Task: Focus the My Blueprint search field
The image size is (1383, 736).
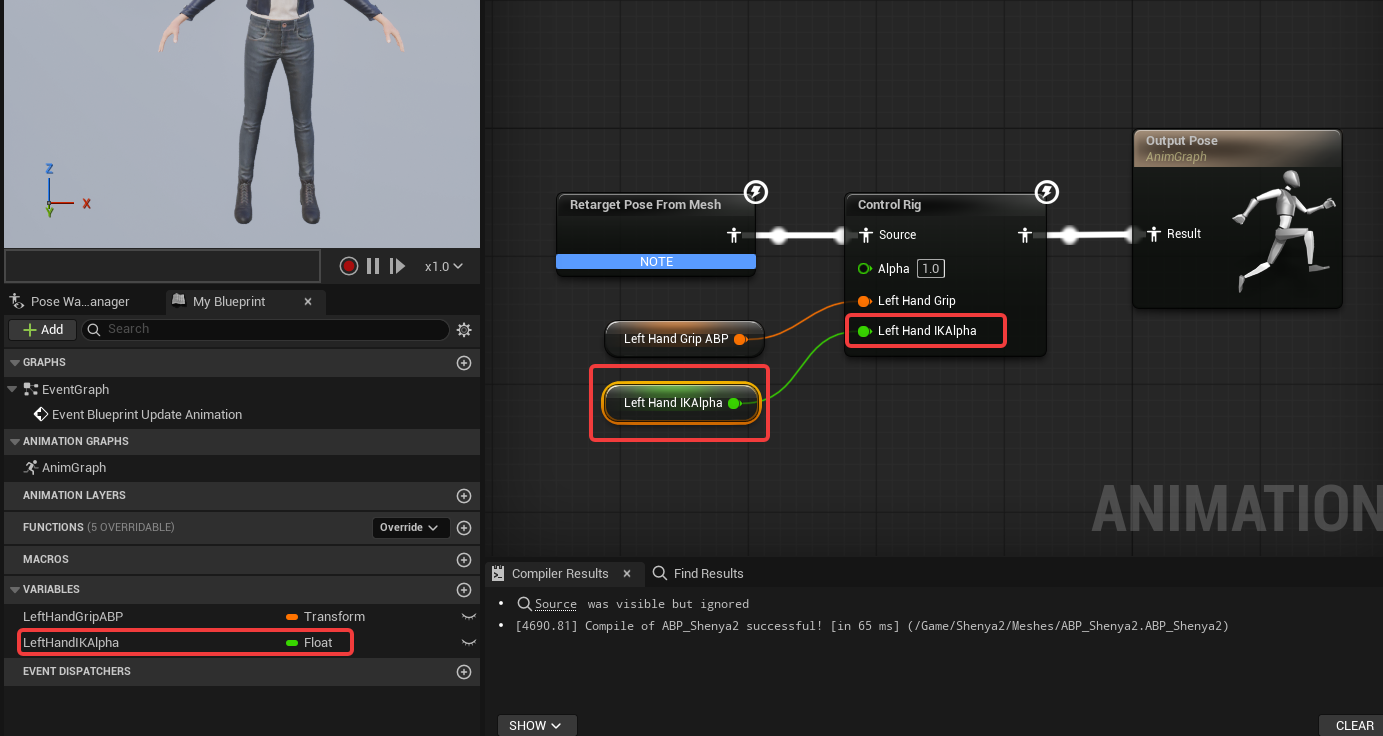Action: 265,329
